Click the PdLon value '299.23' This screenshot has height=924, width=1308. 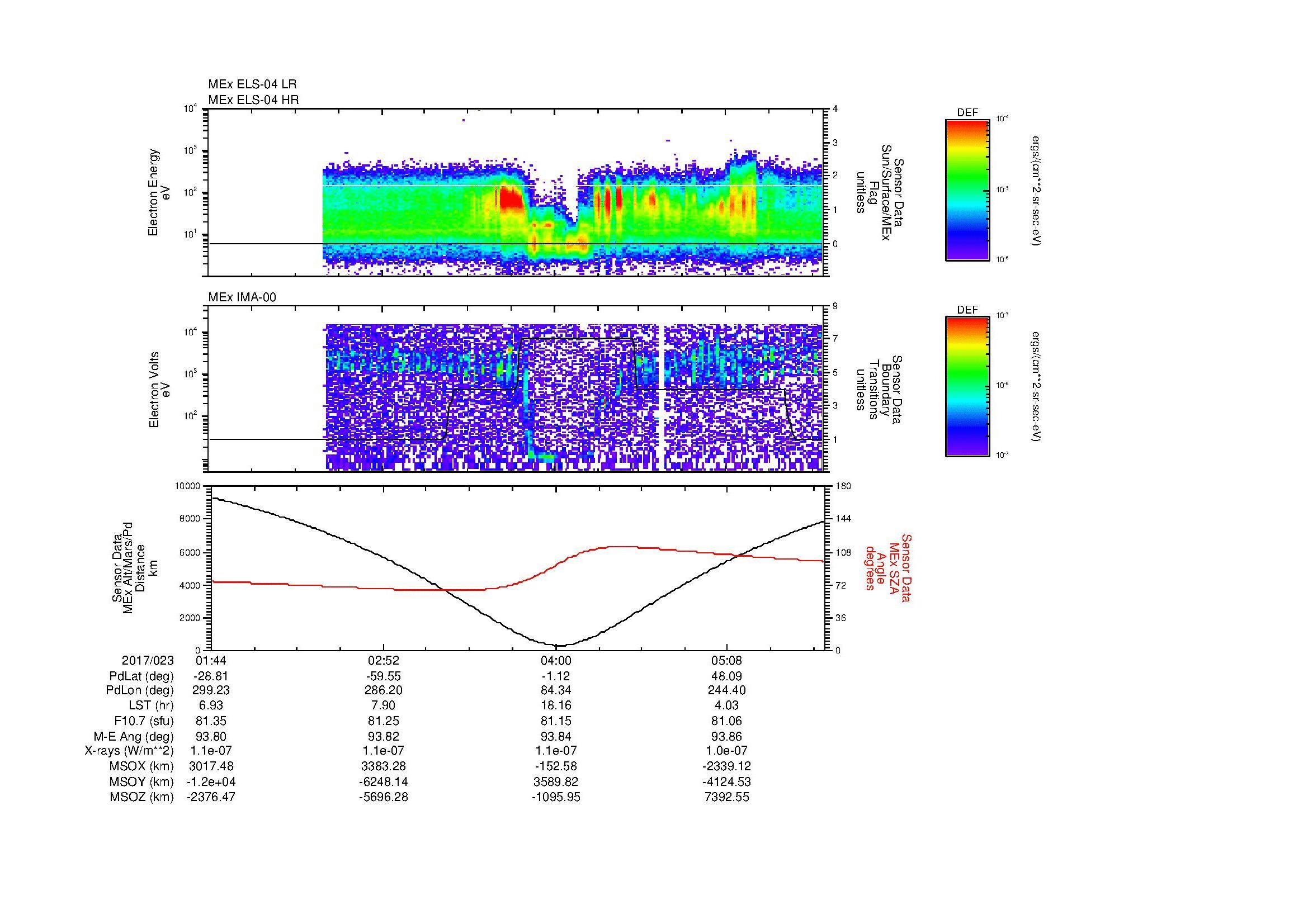(211, 690)
